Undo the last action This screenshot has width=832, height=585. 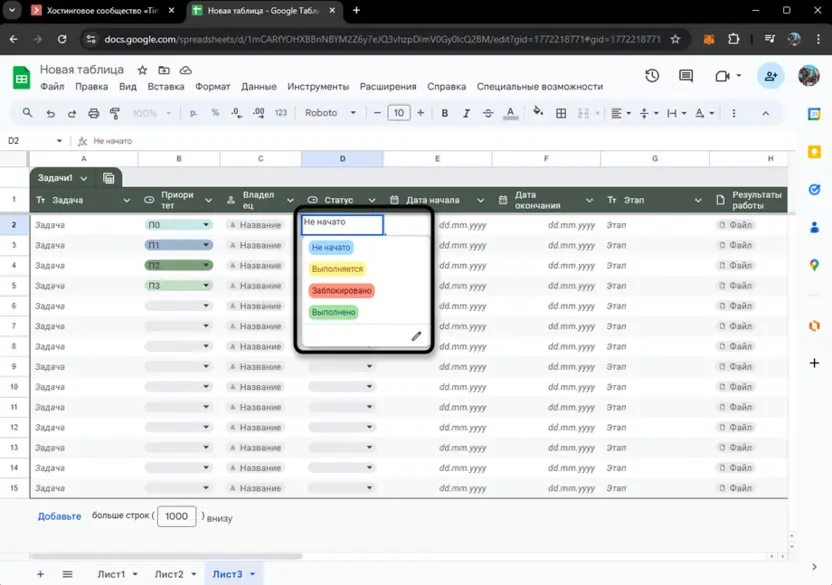click(x=50, y=113)
